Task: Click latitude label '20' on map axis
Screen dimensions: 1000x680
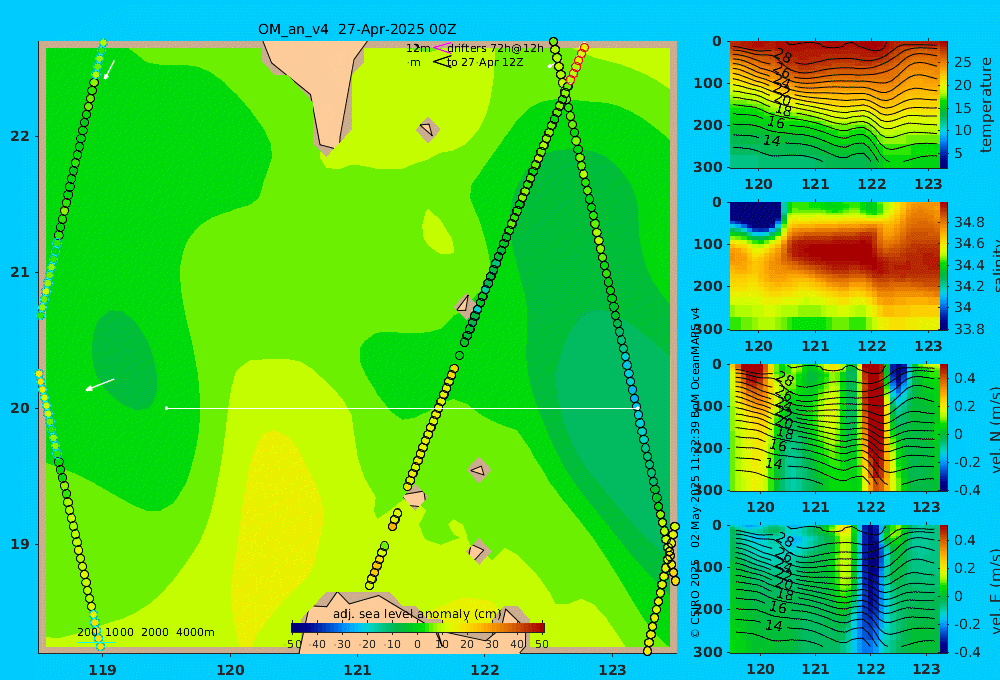Action: 20,408
